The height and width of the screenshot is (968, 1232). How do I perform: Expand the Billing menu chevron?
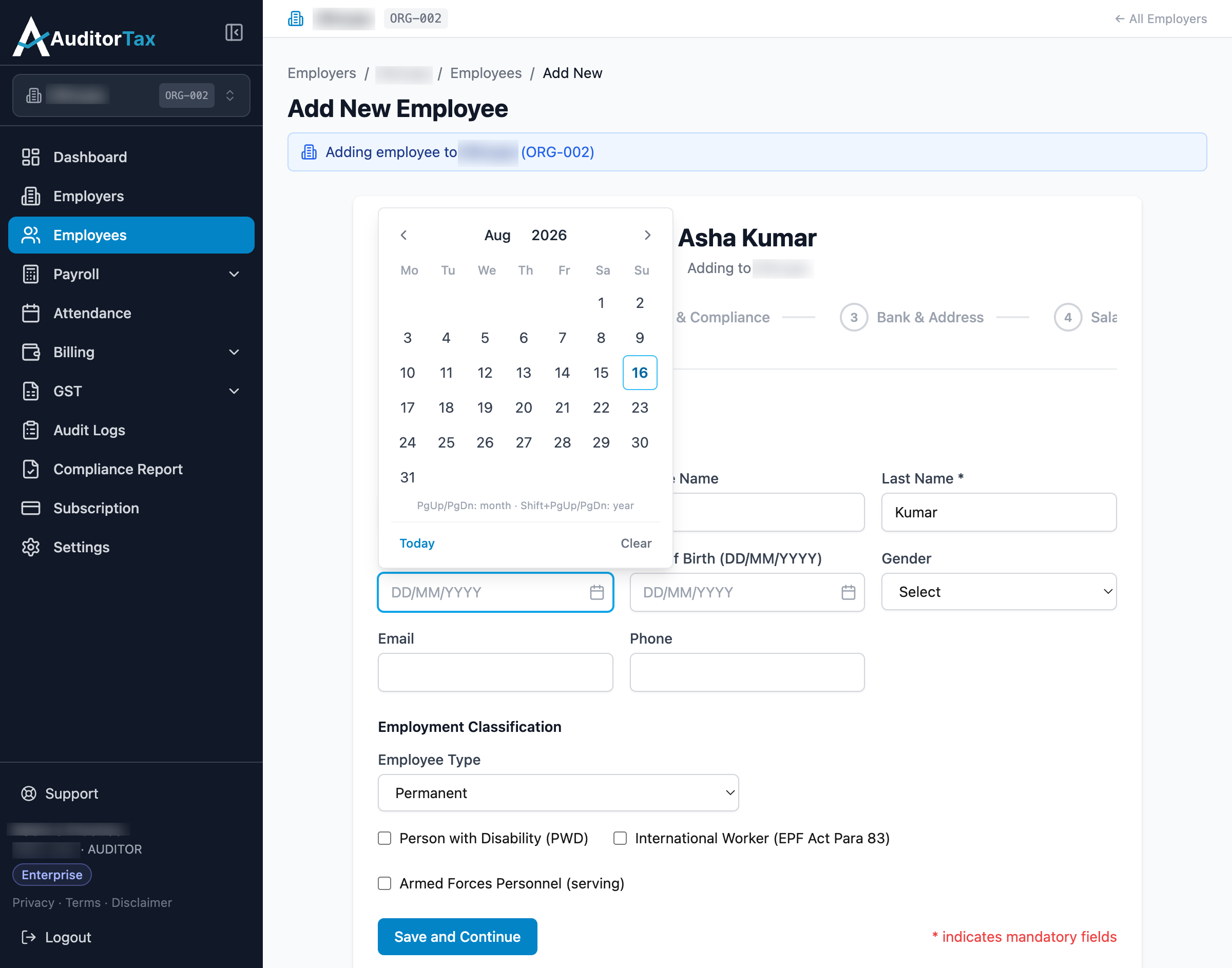234,353
